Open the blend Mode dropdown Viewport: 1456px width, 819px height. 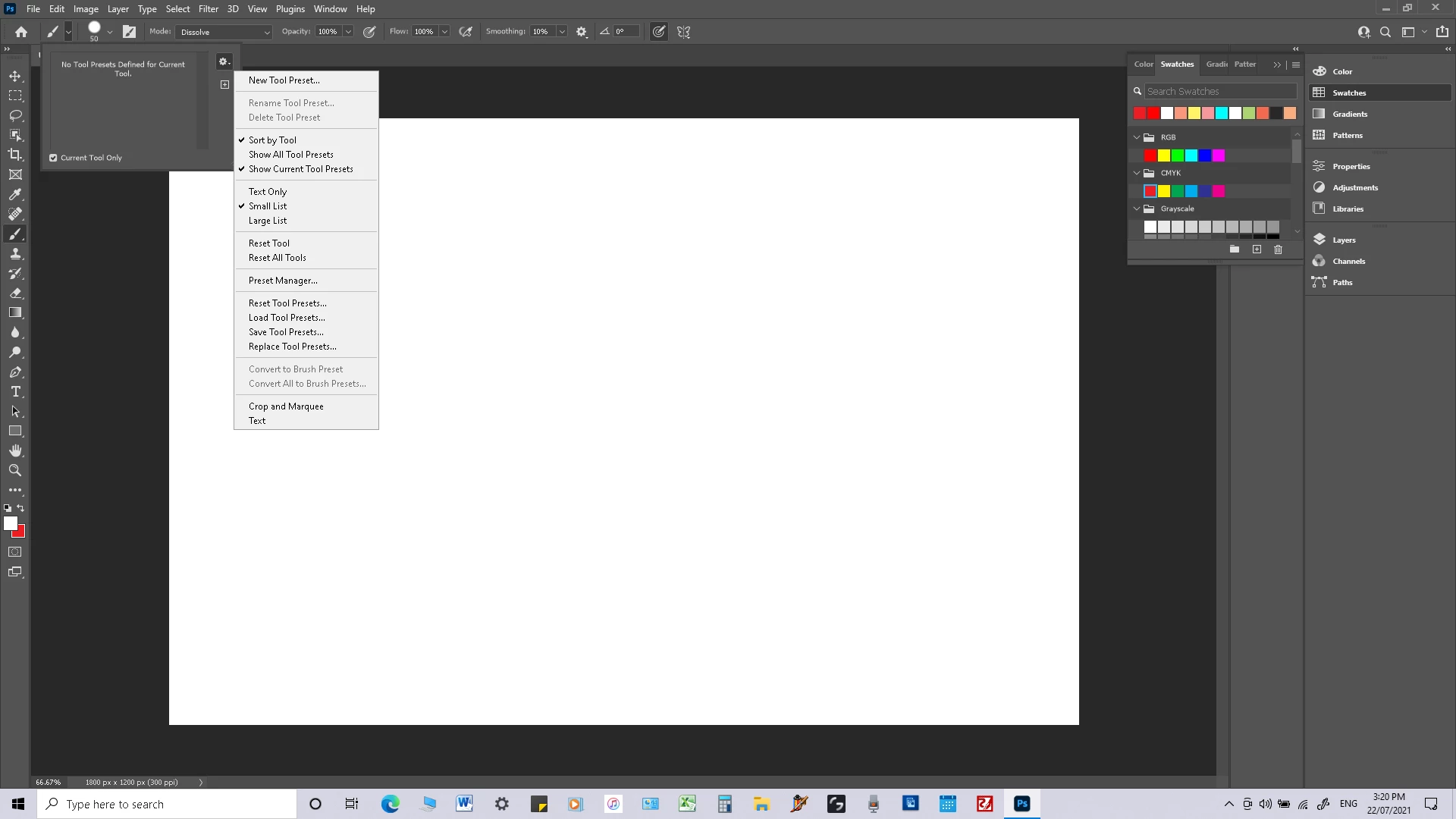tap(224, 32)
